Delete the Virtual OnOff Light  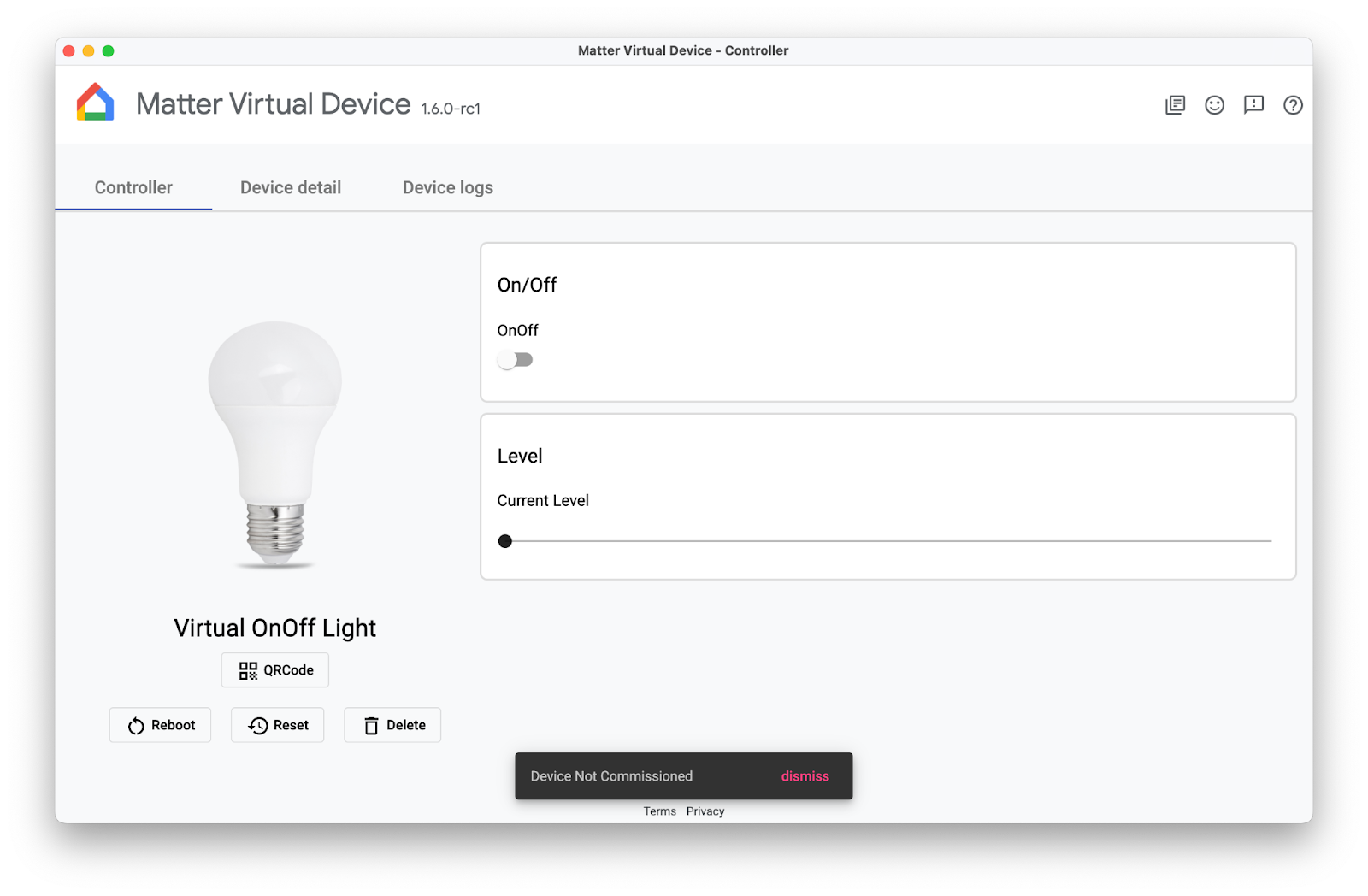[393, 725]
